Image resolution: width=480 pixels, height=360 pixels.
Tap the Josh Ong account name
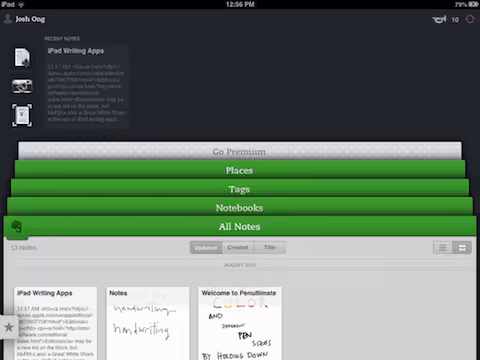tap(30, 19)
